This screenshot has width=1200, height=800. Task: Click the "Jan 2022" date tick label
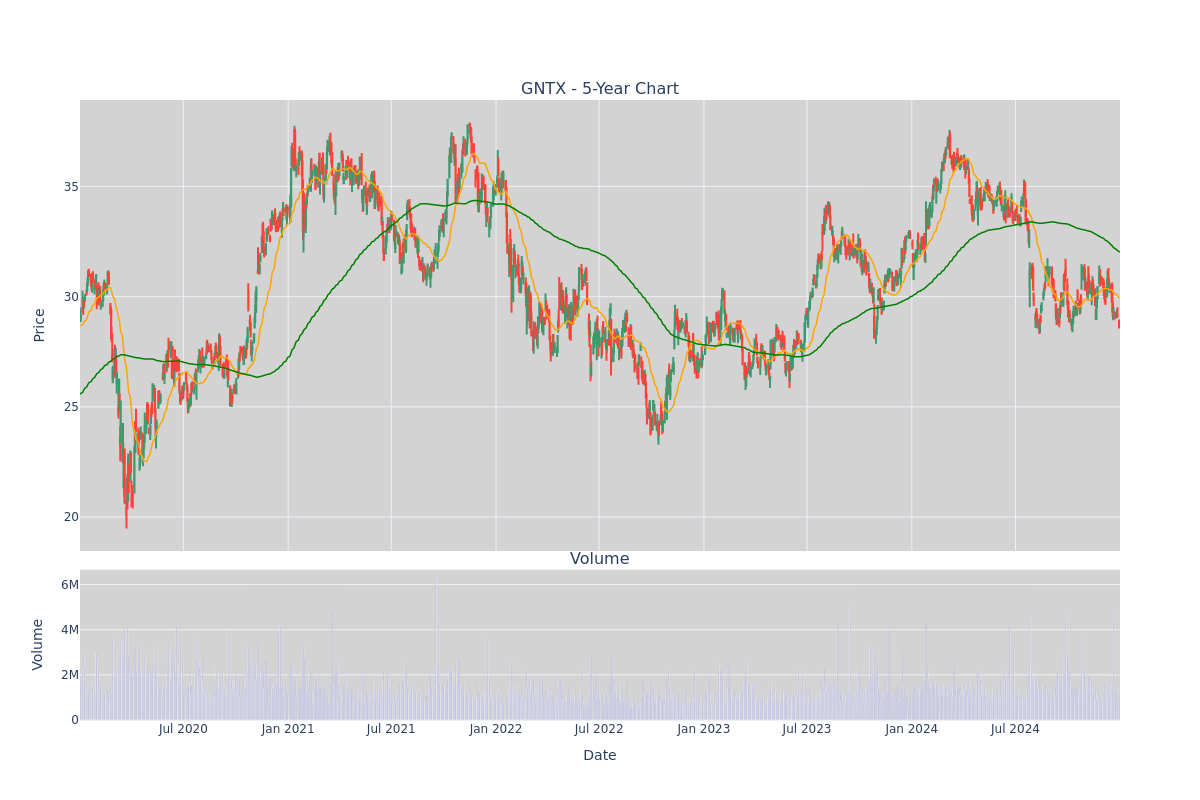click(496, 729)
